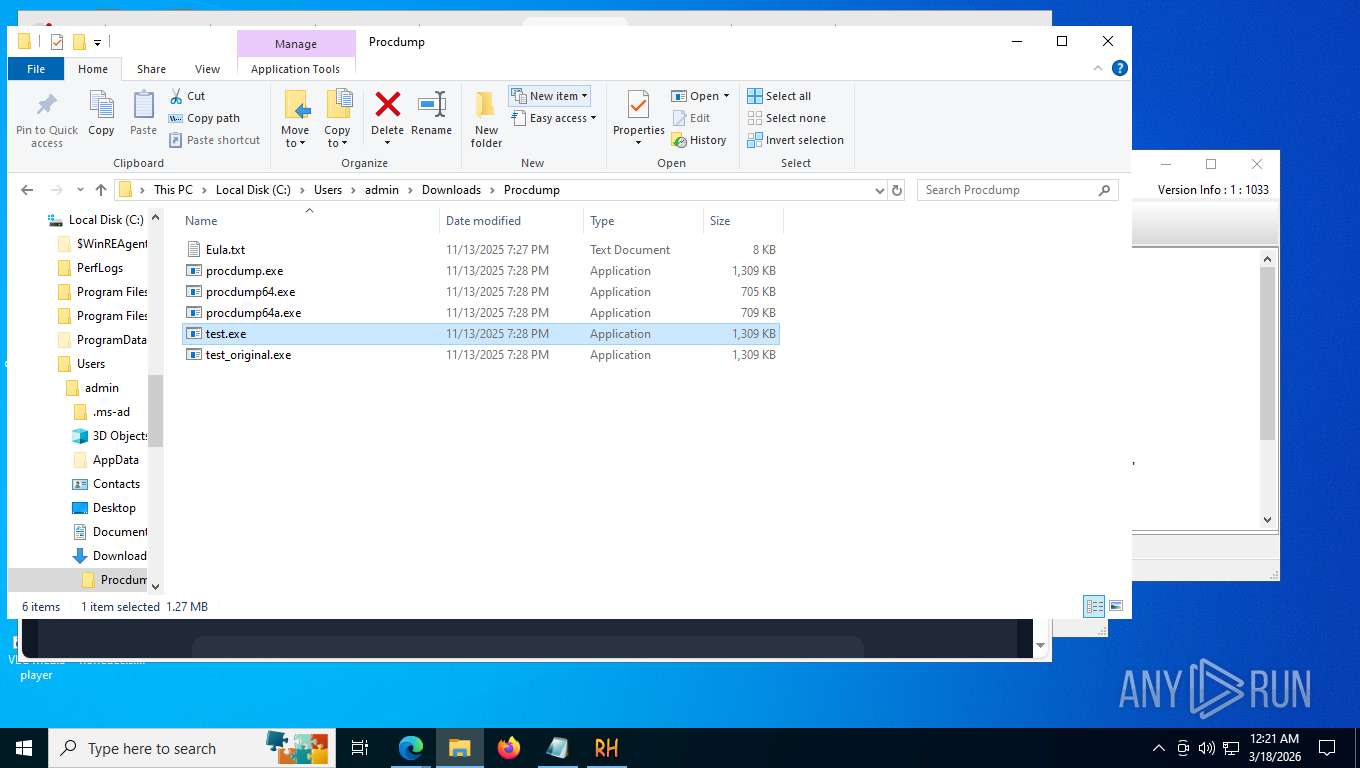The width and height of the screenshot is (1360, 768).
Task: Click Invert selection in ribbon
Action: click(x=795, y=140)
